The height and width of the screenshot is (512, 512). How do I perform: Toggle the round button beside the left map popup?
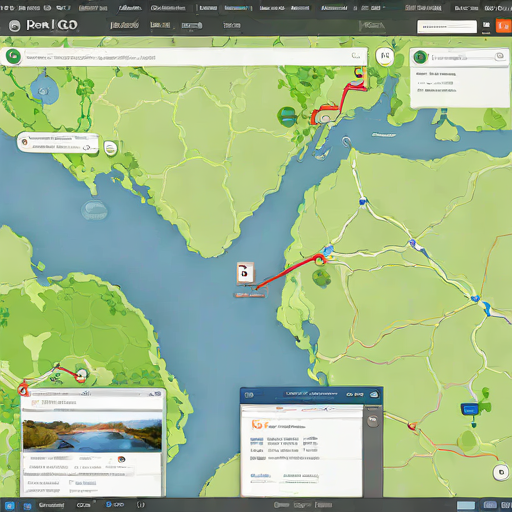[x=110, y=148]
